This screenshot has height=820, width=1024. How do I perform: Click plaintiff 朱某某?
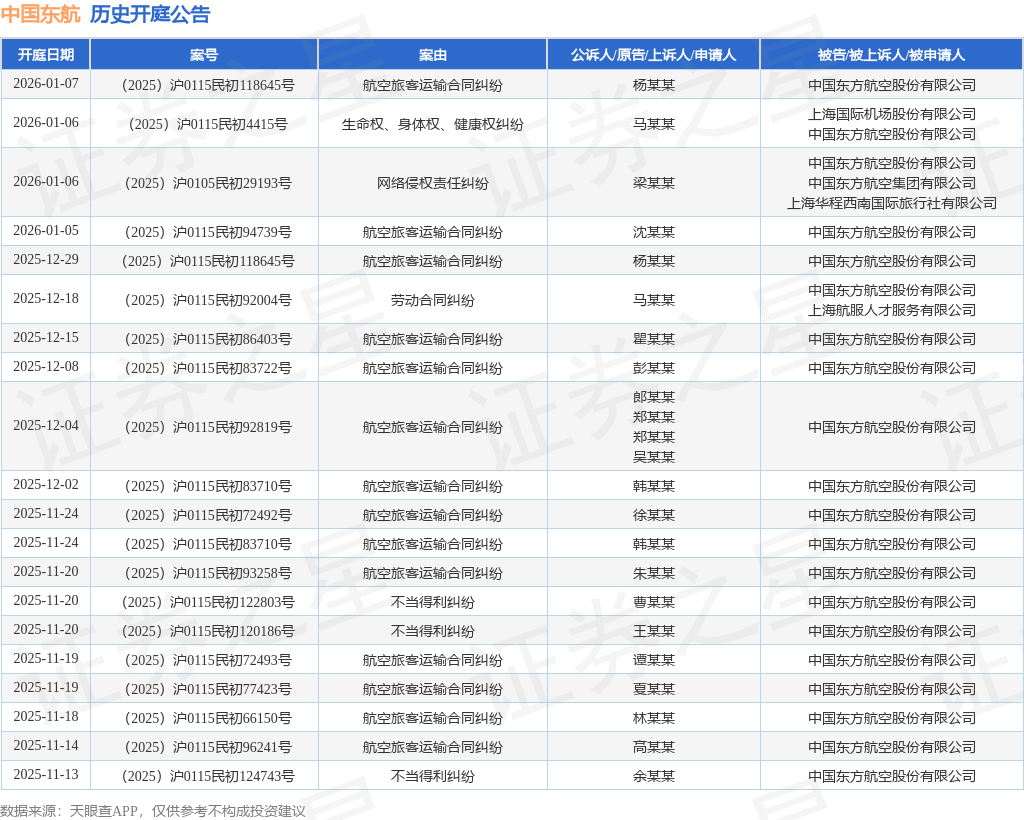654,573
